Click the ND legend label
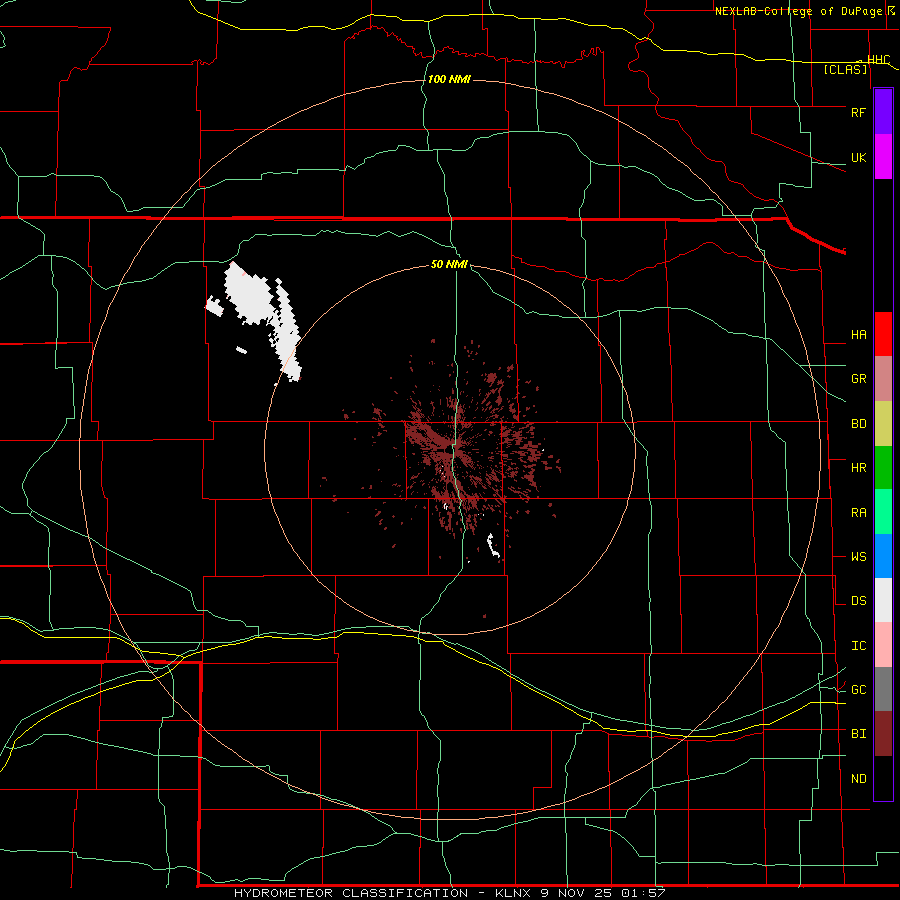This screenshot has height=900, width=900. tap(859, 779)
